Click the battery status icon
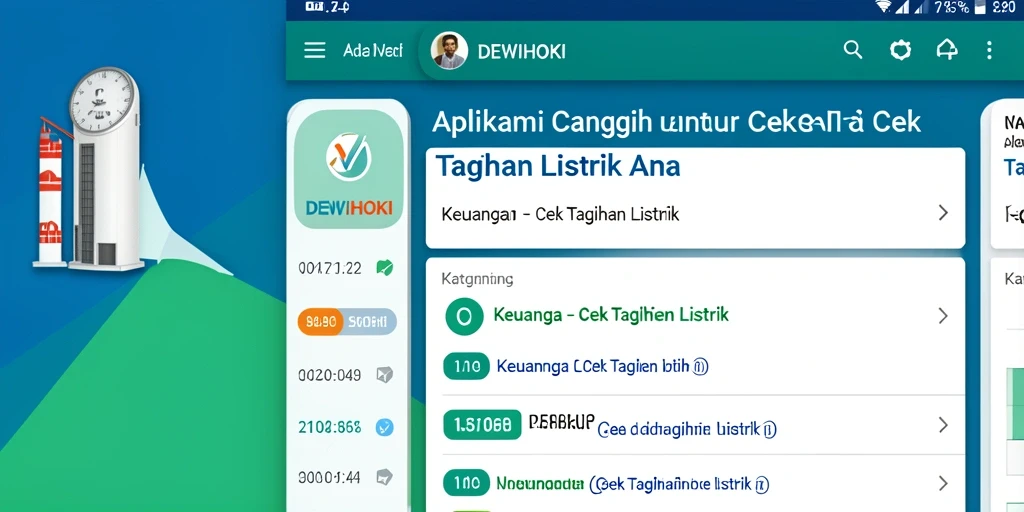Screen dimensions: 1024x512 980,7
